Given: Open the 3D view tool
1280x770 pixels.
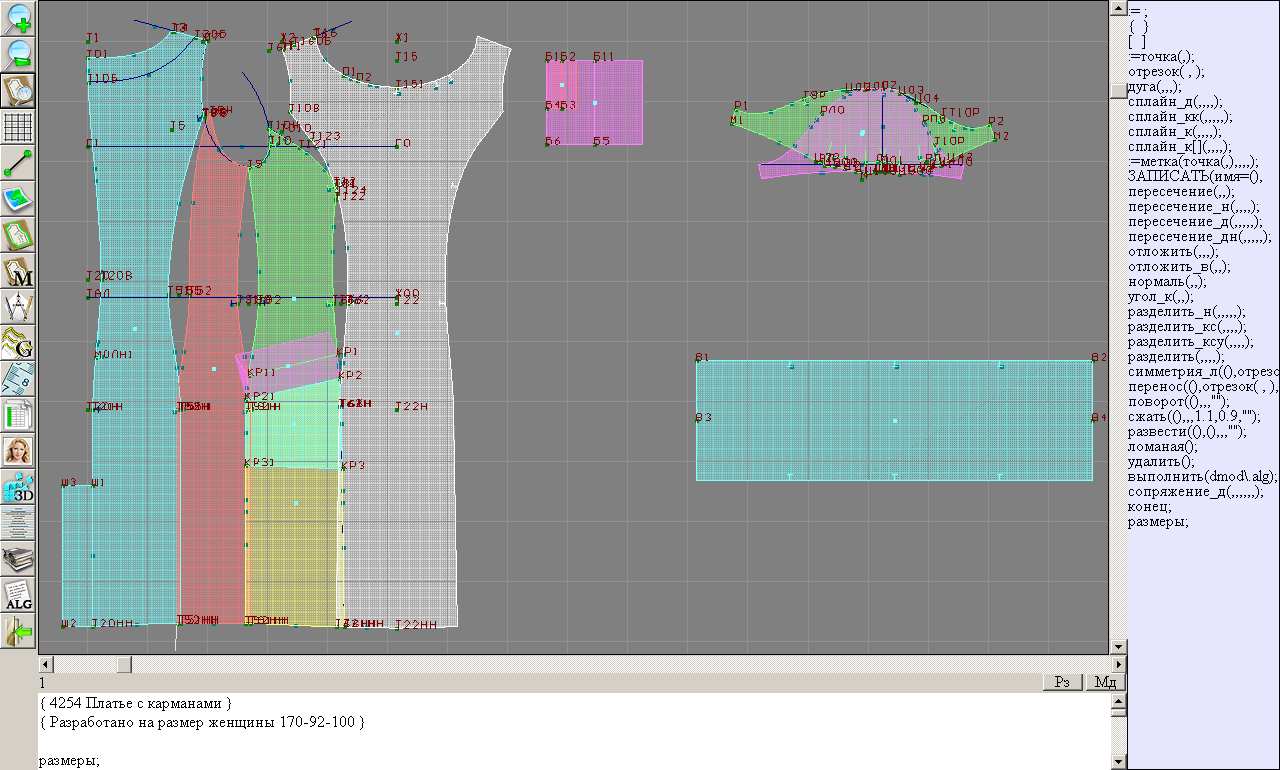Looking at the screenshot, I should (x=19, y=487).
